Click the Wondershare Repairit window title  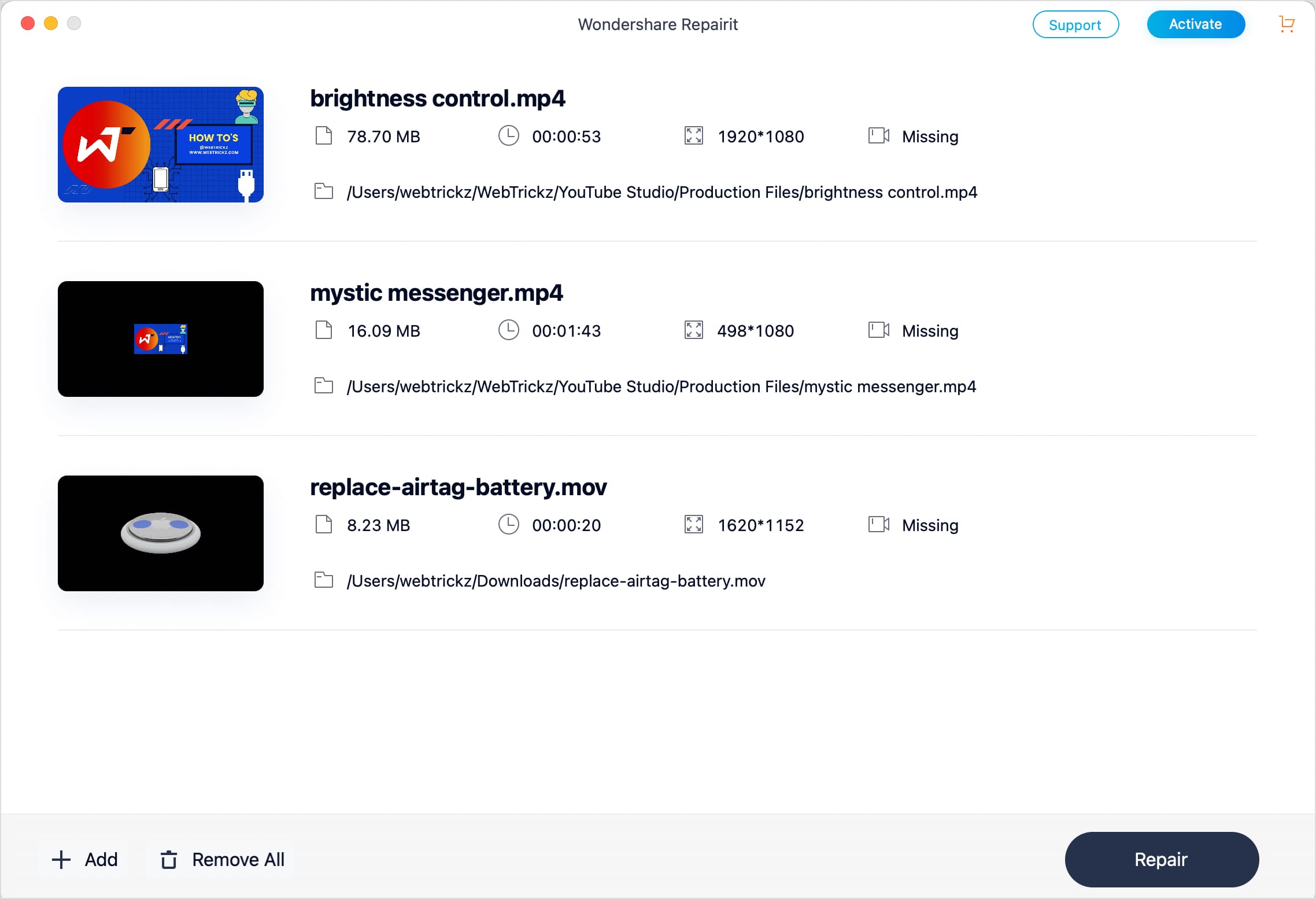[658, 24]
